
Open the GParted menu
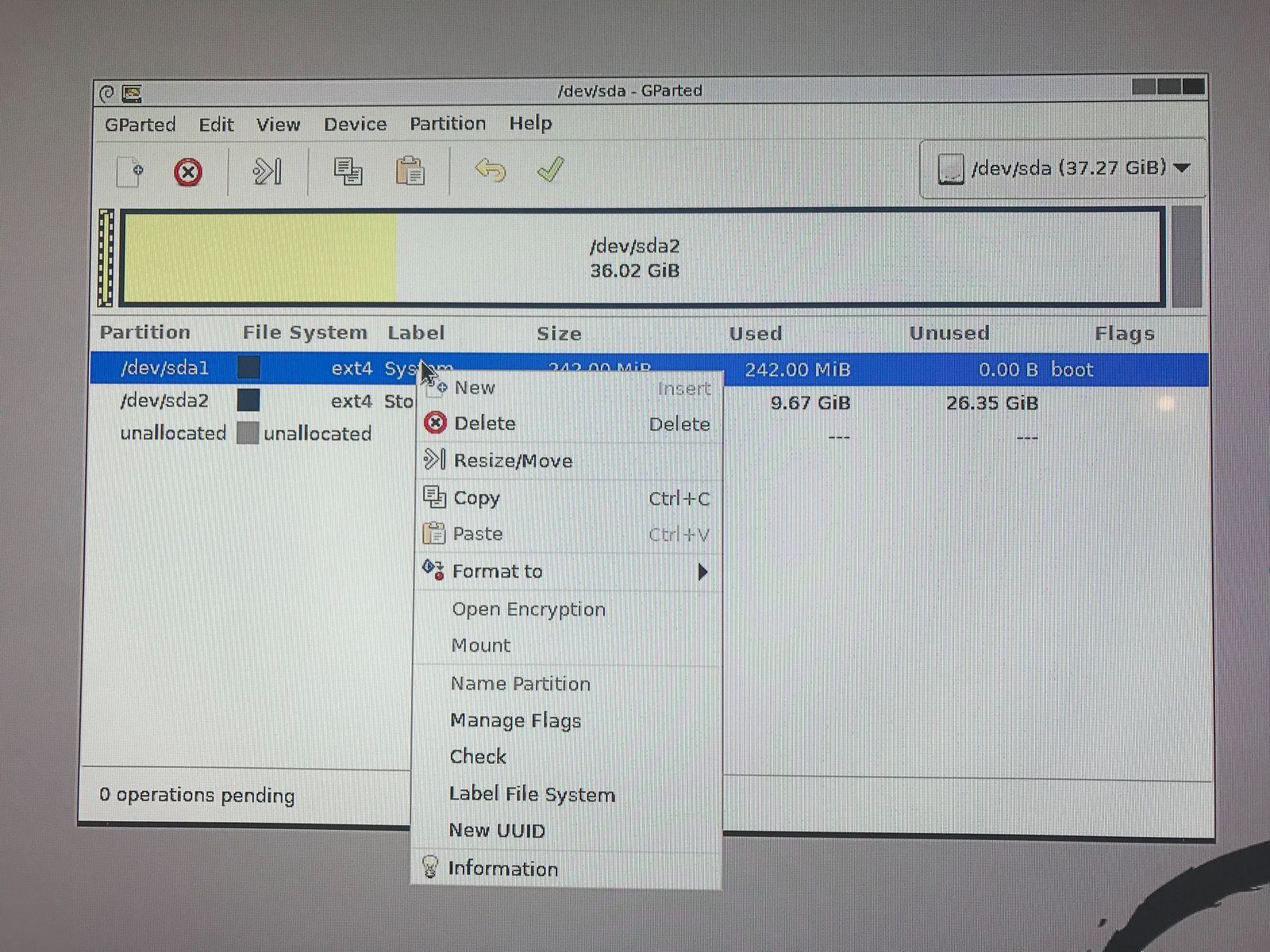pos(140,125)
